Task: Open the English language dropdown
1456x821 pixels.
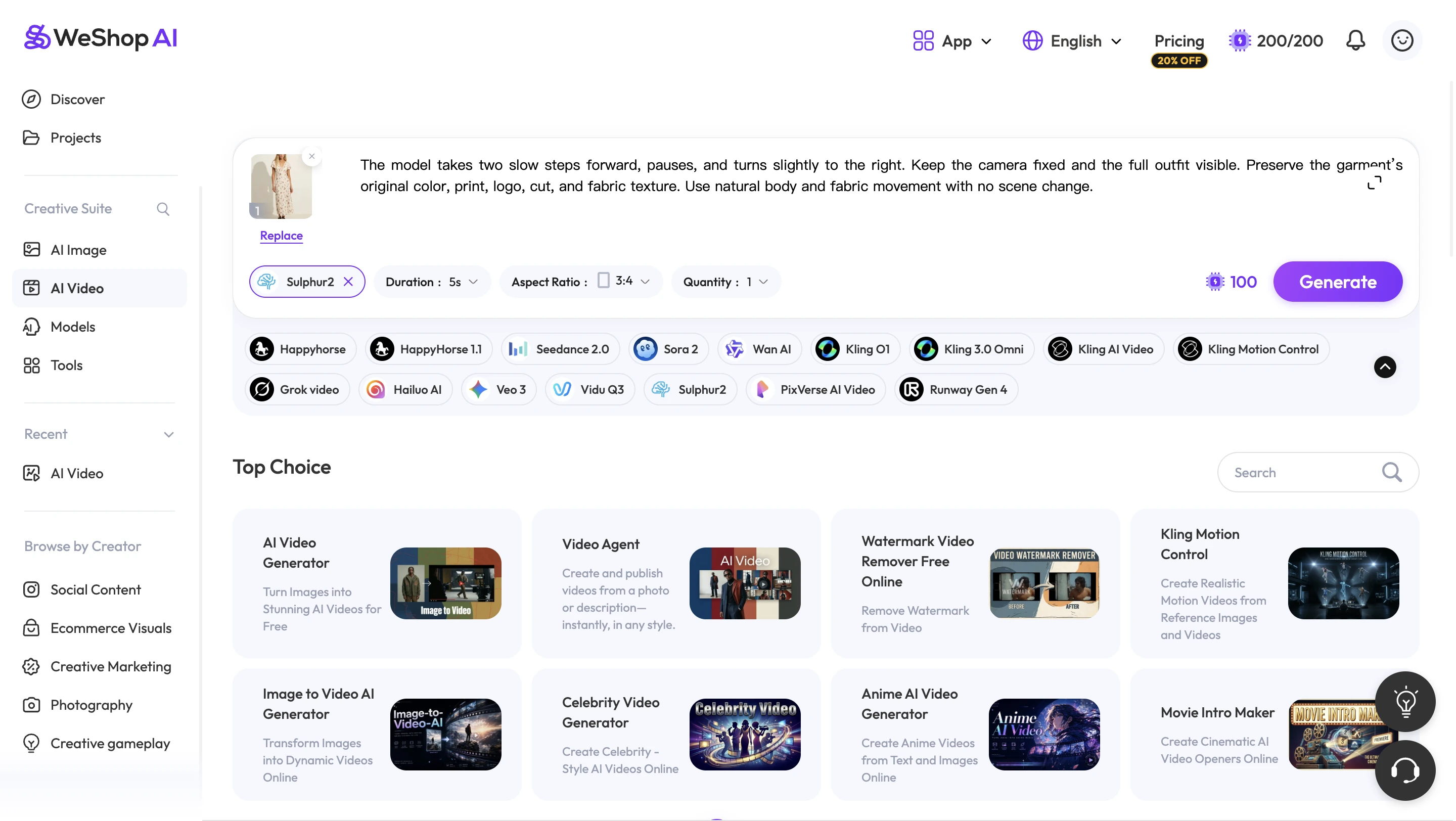Action: click(1072, 40)
